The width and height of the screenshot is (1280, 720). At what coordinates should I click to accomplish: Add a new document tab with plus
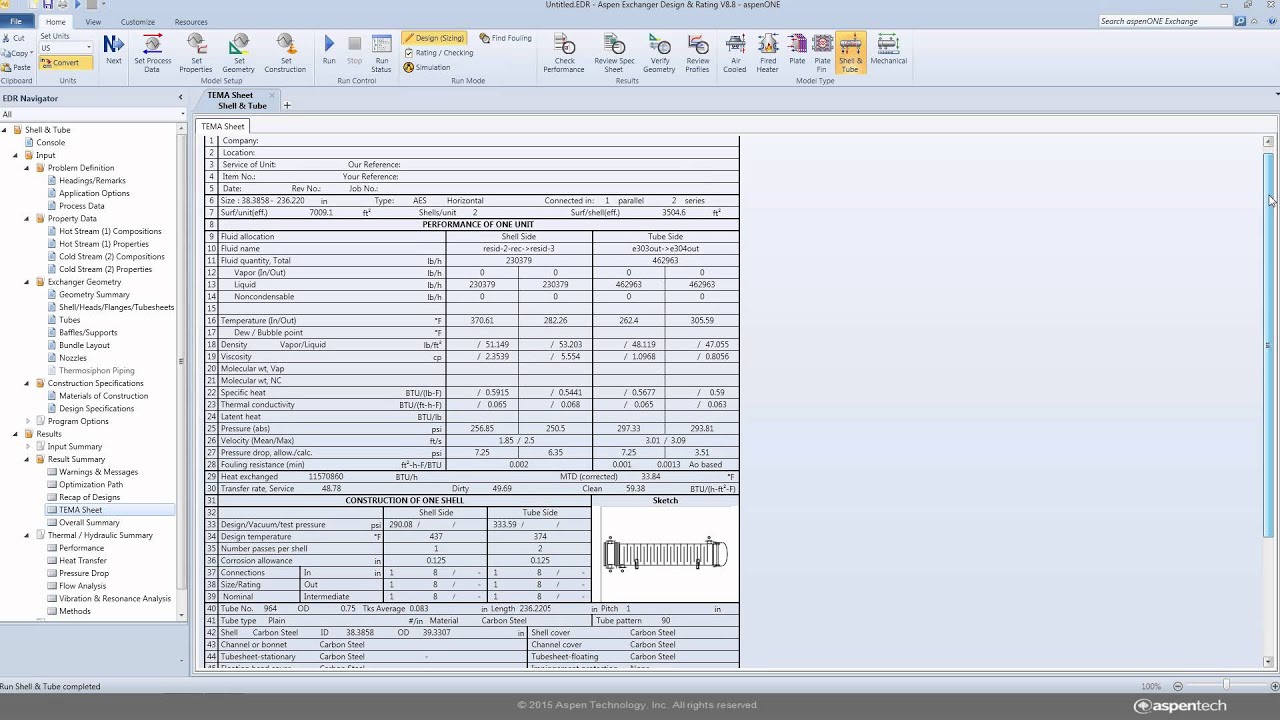[x=287, y=105]
